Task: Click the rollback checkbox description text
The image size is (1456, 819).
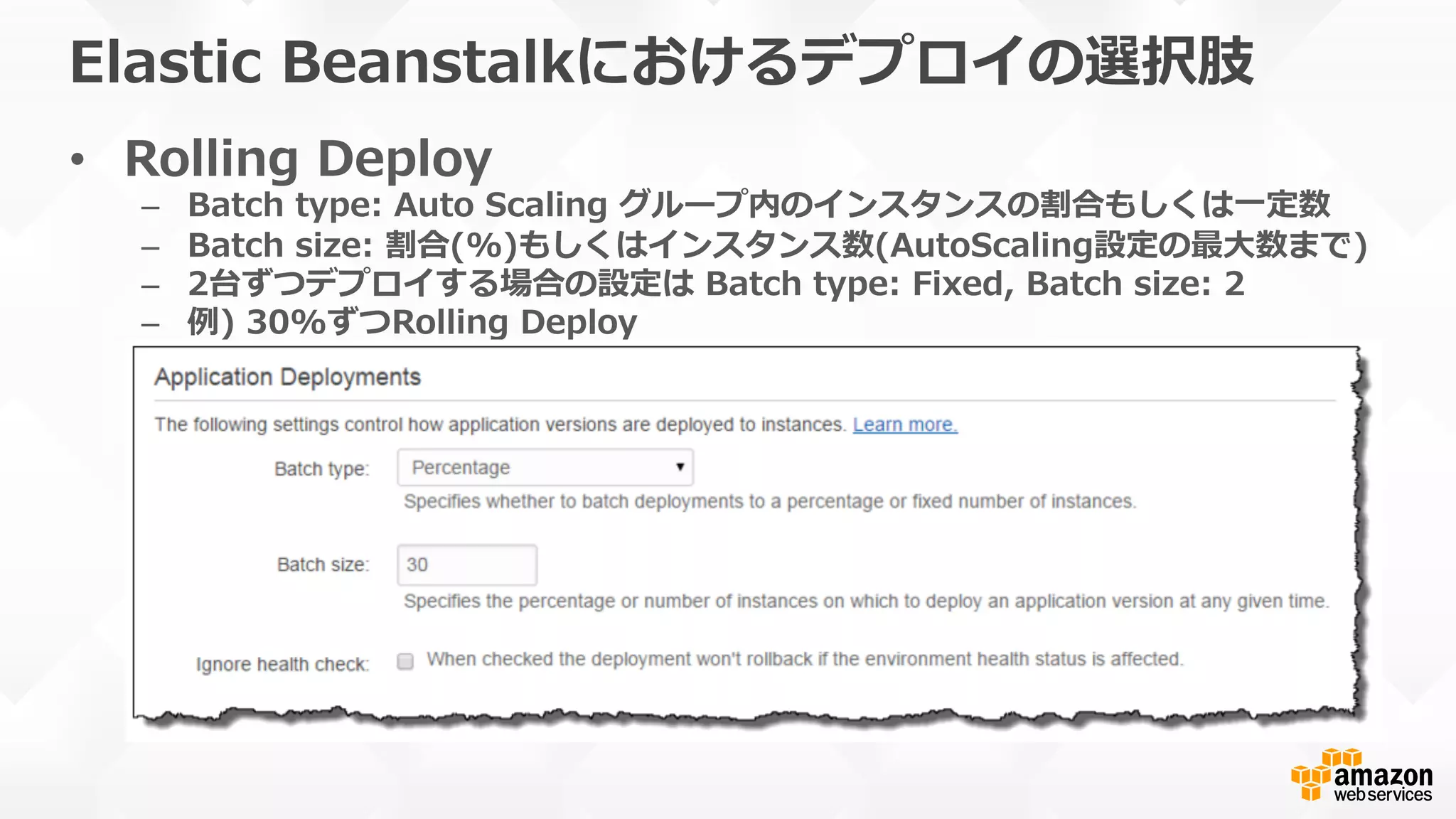Action: (x=804, y=660)
